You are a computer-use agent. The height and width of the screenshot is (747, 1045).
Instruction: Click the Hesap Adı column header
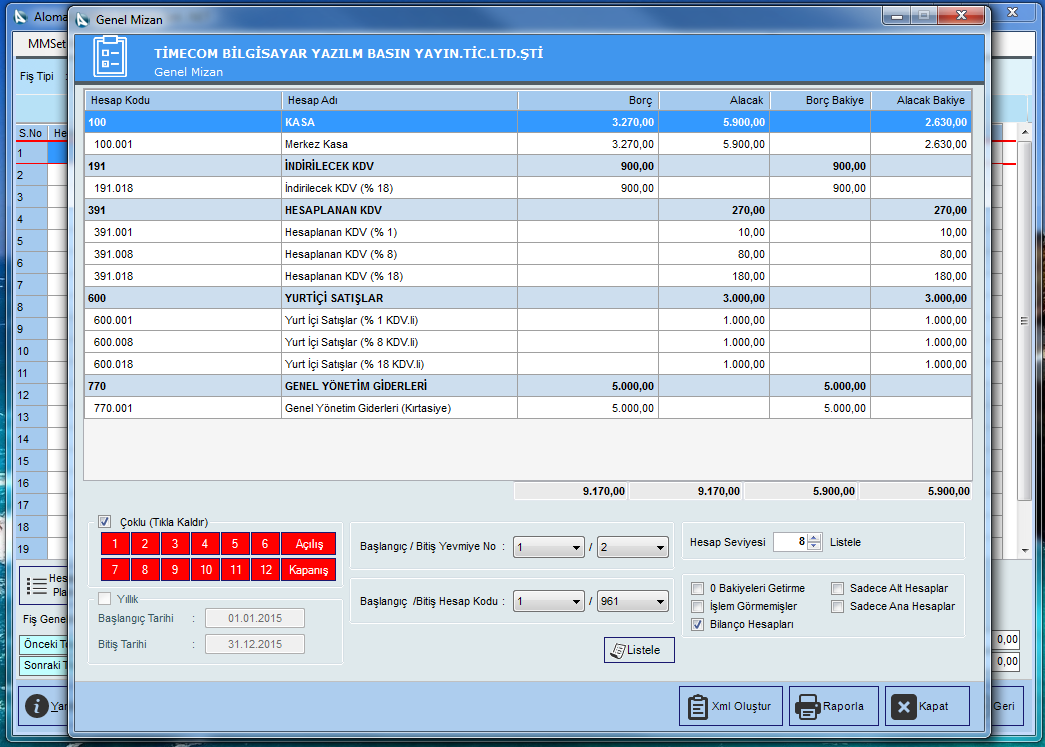click(399, 101)
